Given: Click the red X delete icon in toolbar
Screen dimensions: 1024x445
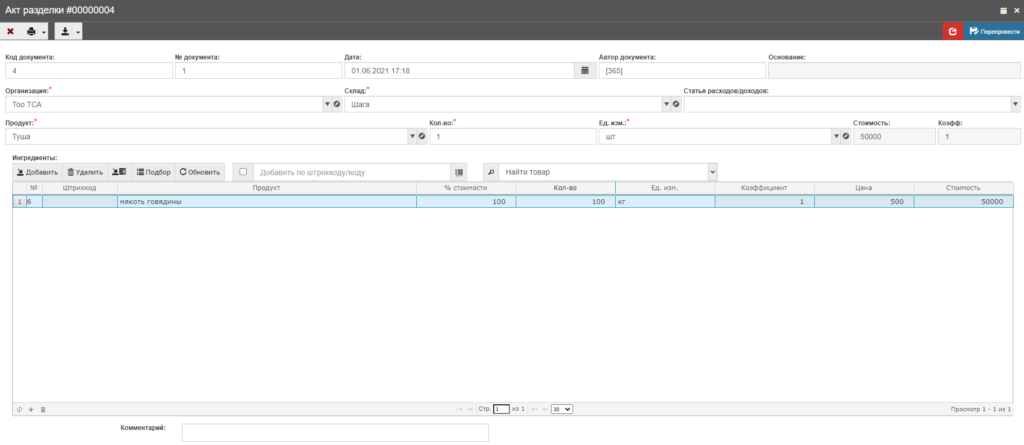Looking at the screenshot, I should click(x=10, y=32).
